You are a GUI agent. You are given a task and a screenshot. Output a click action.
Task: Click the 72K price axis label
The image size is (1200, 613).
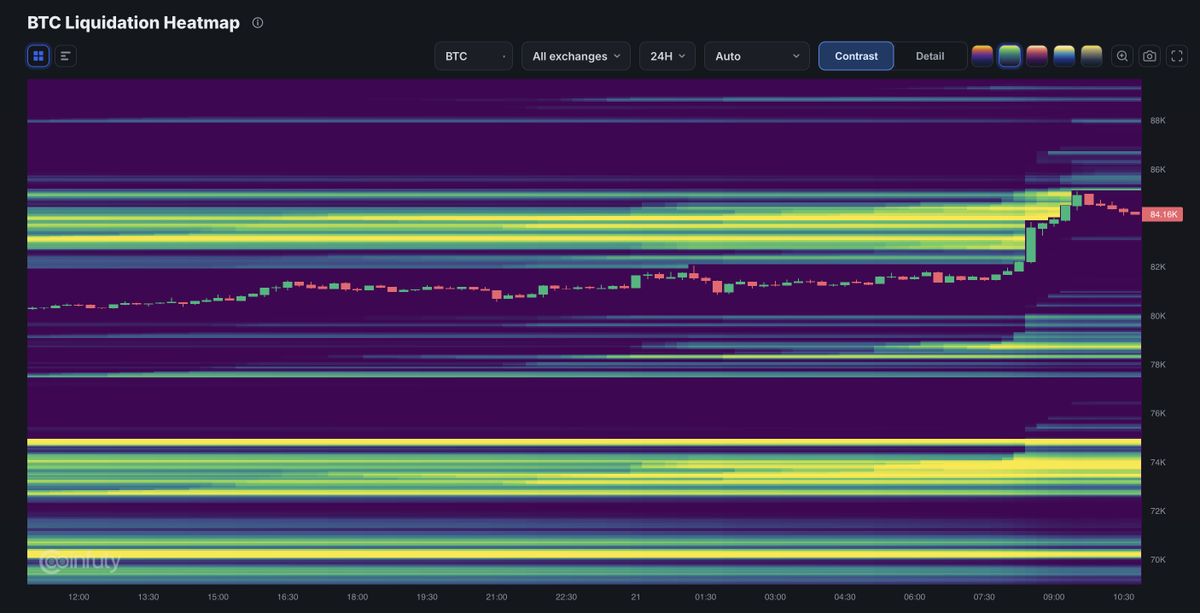point(1158,511)
